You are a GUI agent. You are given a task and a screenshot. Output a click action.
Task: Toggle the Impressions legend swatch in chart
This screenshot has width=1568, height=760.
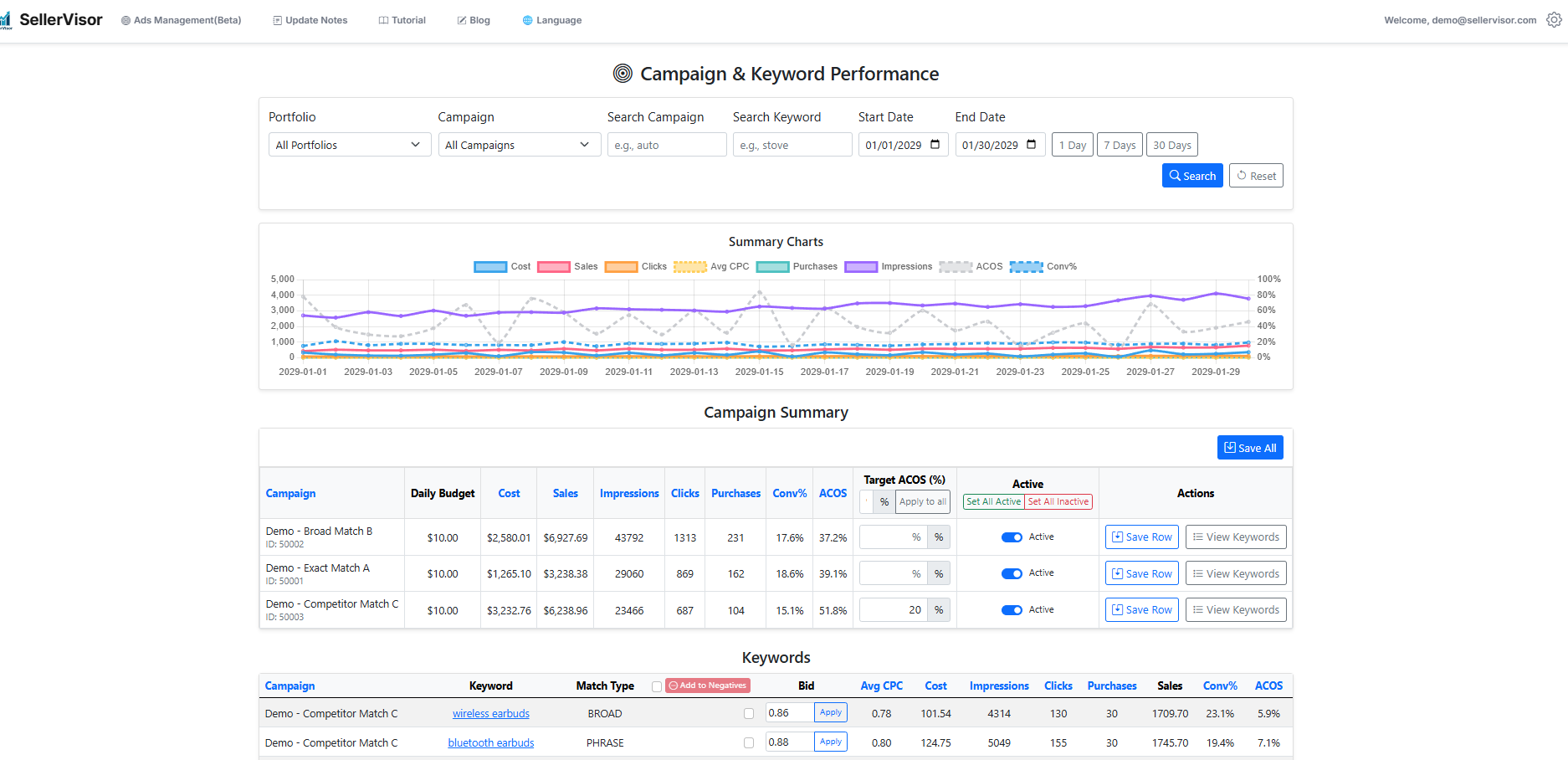(860, 267)
